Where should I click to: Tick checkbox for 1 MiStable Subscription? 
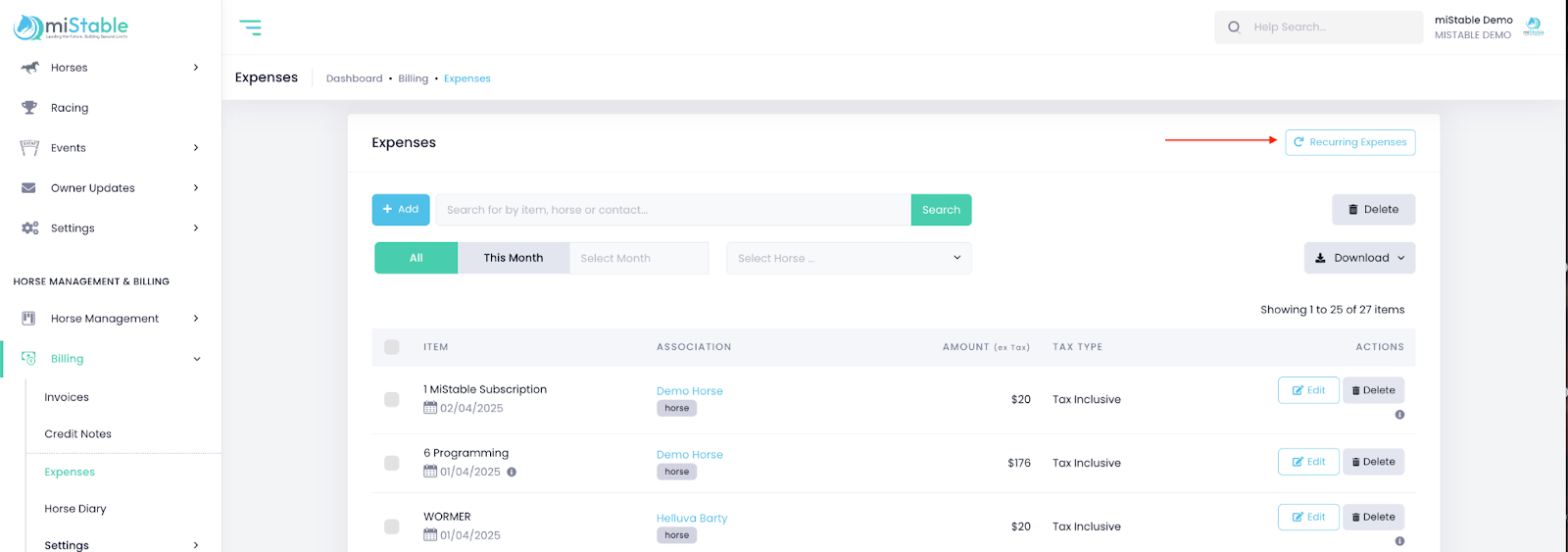point(392,399)
